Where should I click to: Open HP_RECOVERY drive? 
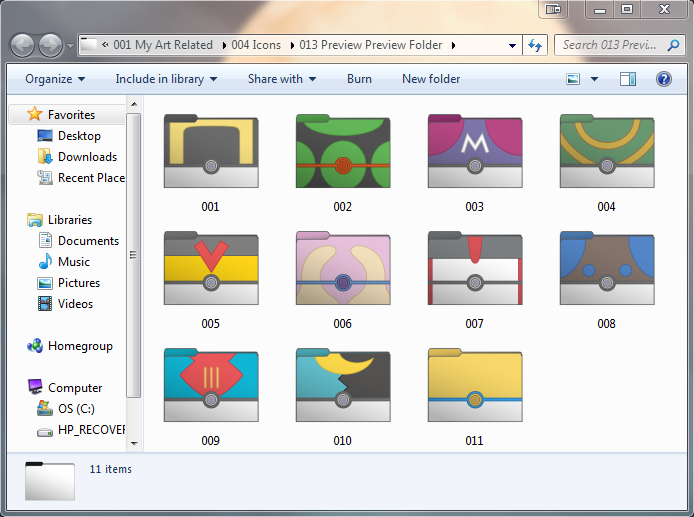point(81,430)
